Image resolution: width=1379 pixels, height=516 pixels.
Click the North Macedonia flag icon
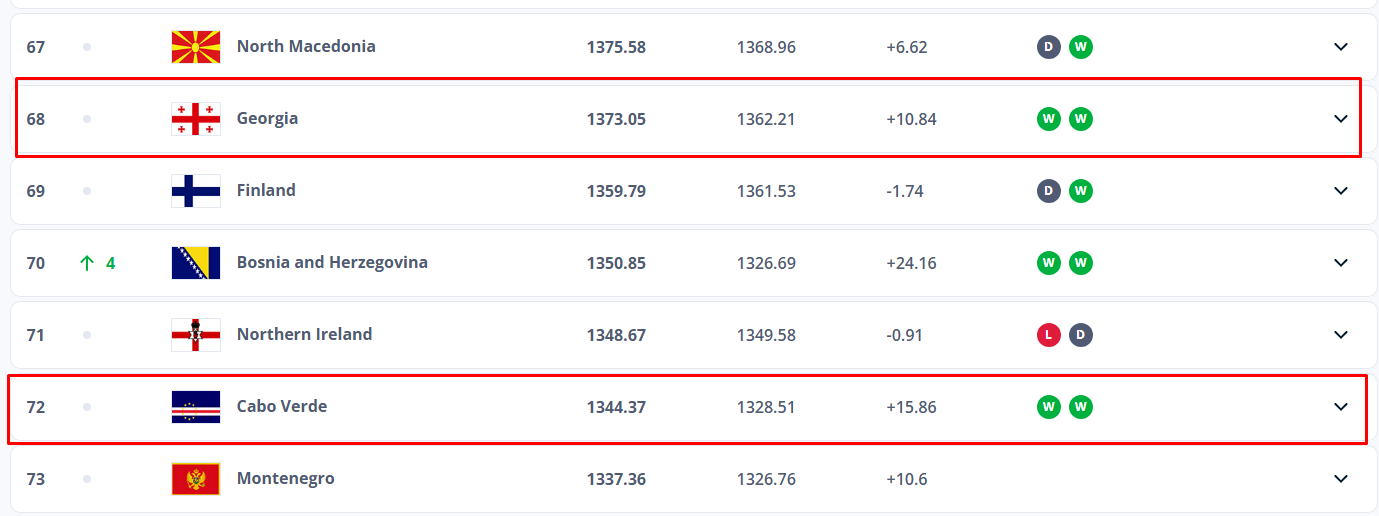[x=196, y=47]
